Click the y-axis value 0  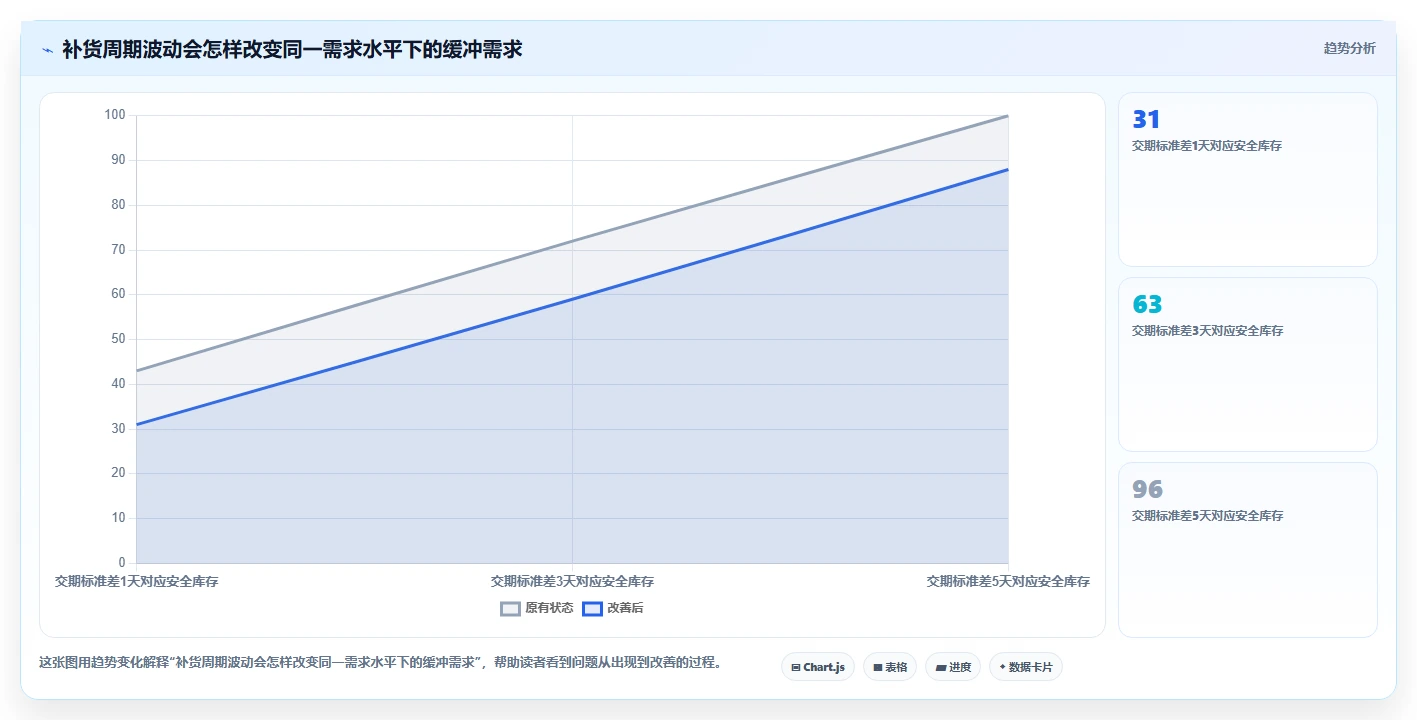coord(122,563)
